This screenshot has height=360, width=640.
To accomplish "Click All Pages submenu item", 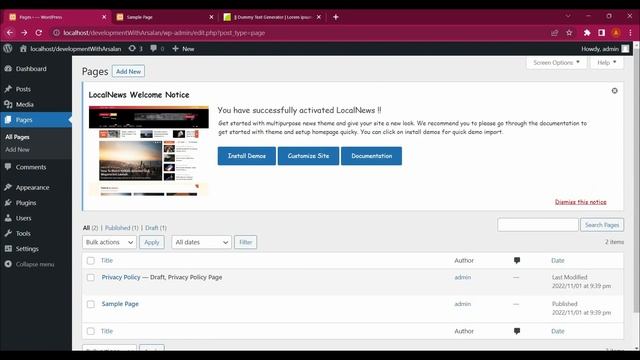I will pyautogui.click(x=17, y=137).
